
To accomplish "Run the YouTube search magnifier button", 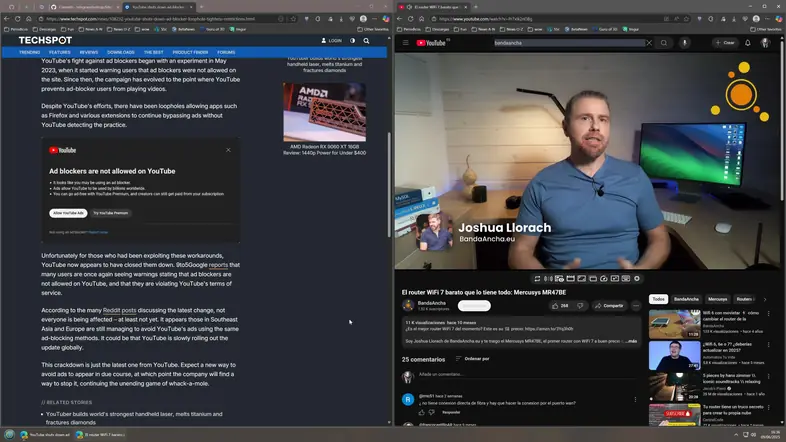I will coord(664,43).
